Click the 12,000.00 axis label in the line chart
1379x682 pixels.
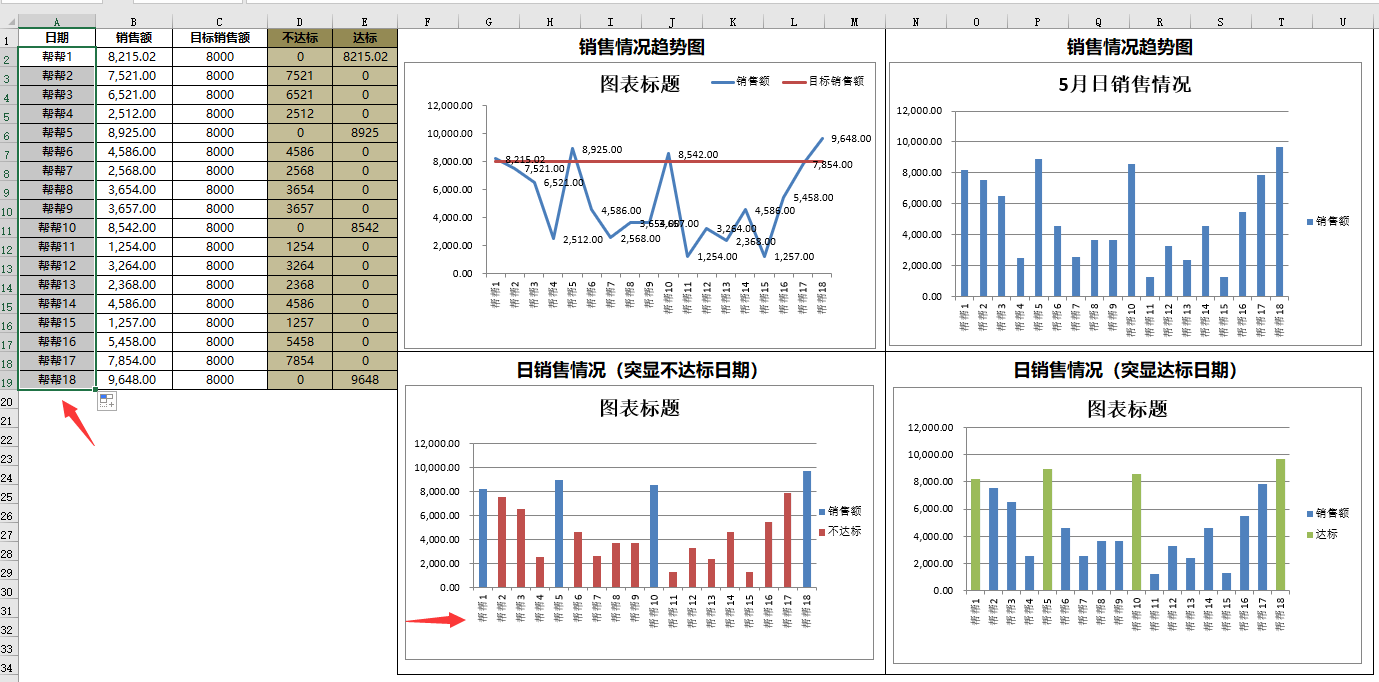(449, 105)
